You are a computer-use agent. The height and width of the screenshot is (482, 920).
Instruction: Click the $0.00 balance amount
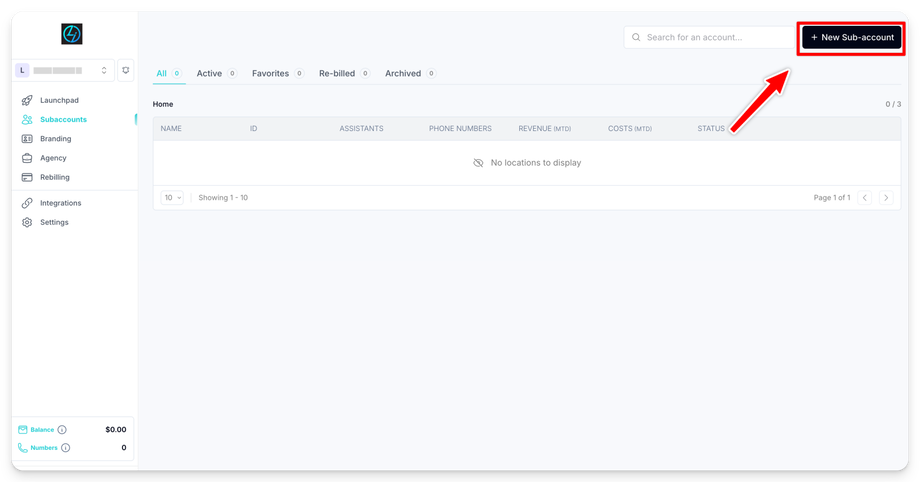coord(116,430)
